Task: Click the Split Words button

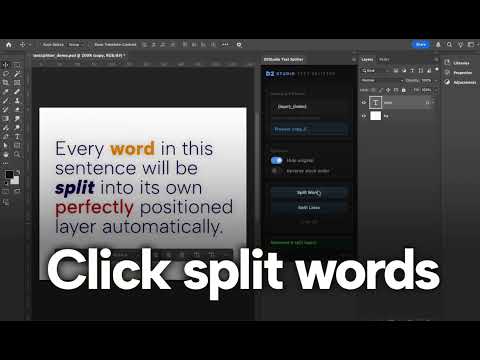Action: pos(309,193)
